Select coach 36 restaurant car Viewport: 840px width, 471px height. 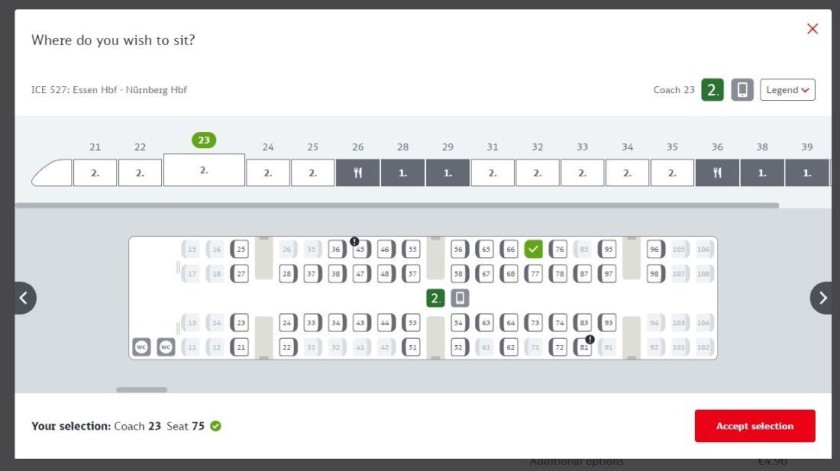click(x=717, y=173)
